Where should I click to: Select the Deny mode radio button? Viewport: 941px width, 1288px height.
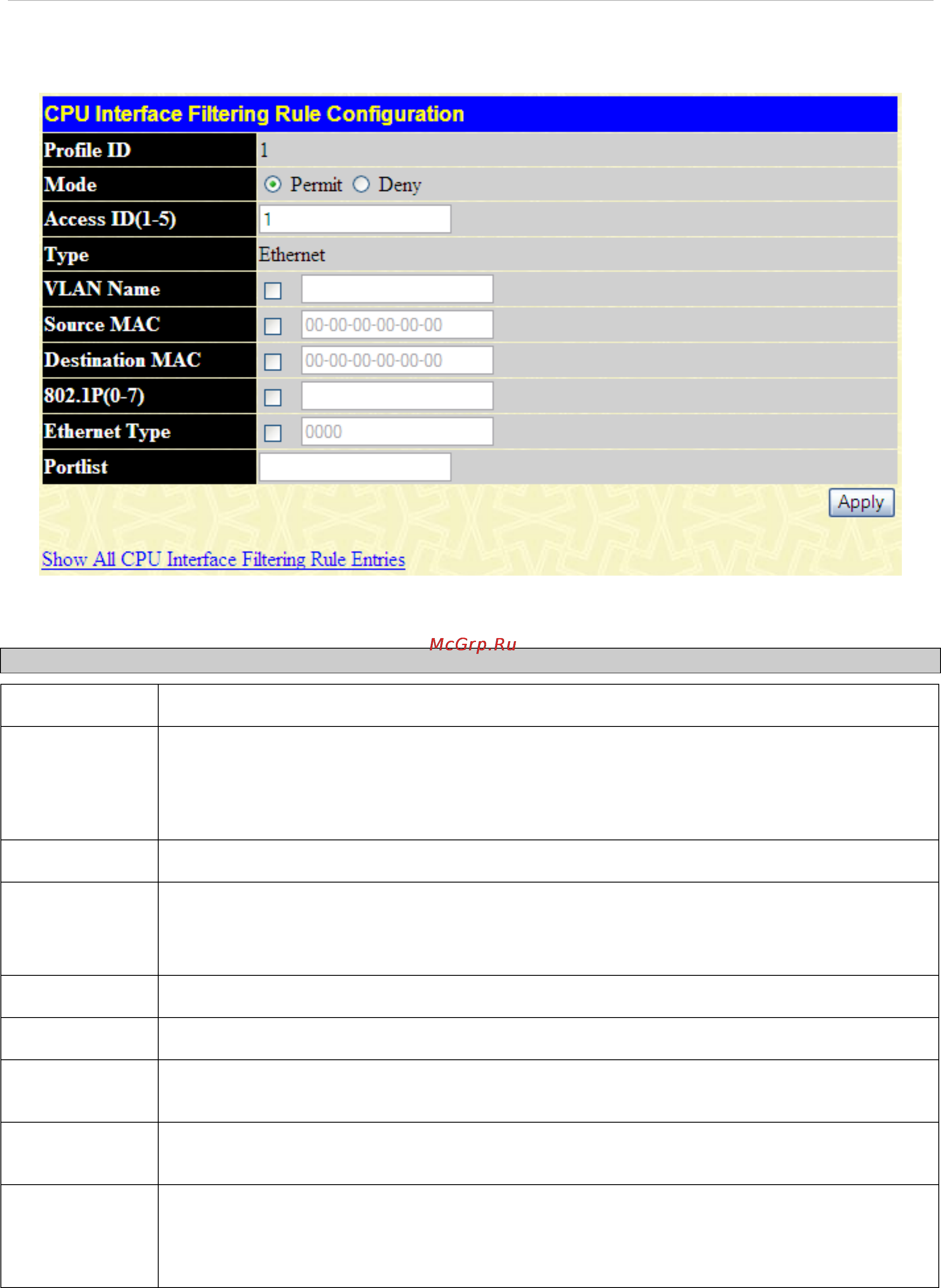(x=361, y=185)
